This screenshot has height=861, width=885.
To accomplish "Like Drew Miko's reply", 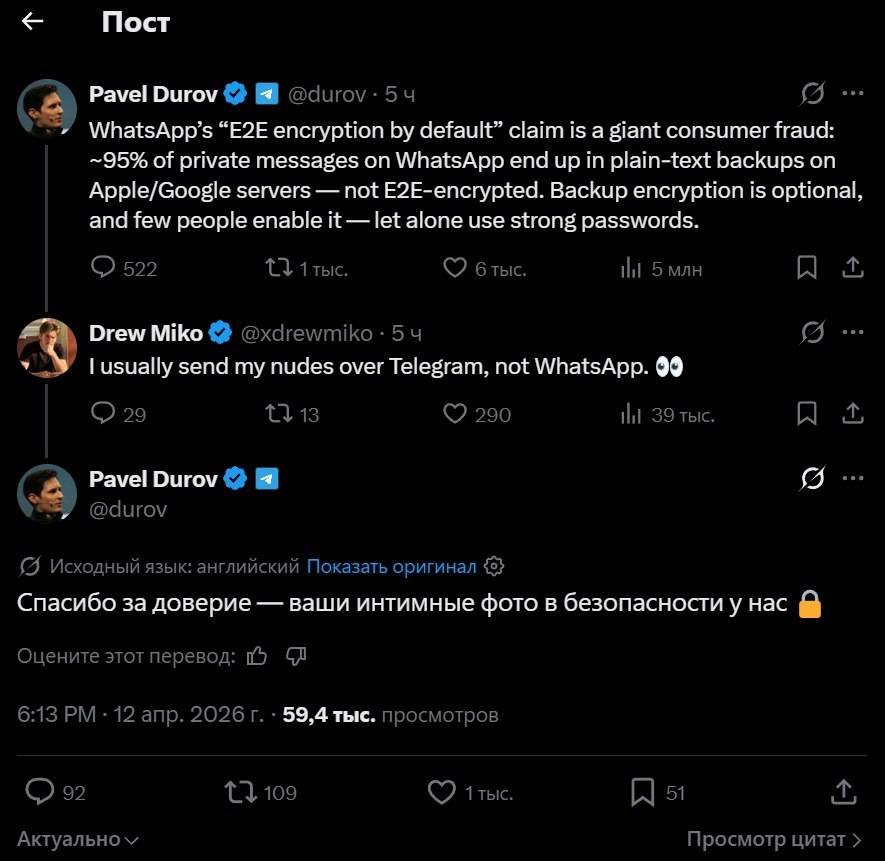I will click(x=456, y=413).
